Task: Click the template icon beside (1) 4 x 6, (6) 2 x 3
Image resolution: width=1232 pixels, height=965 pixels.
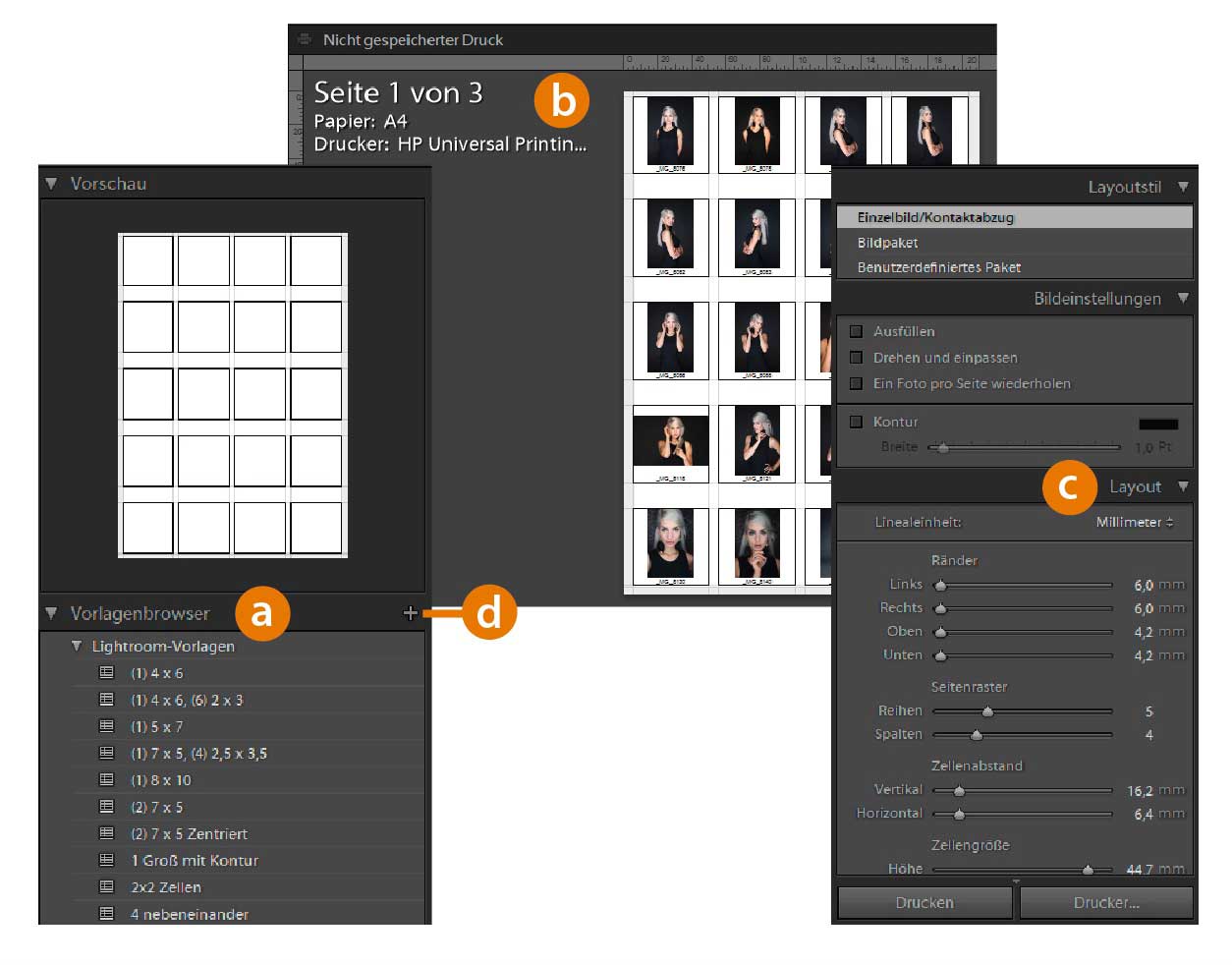Action: (106, 700)
